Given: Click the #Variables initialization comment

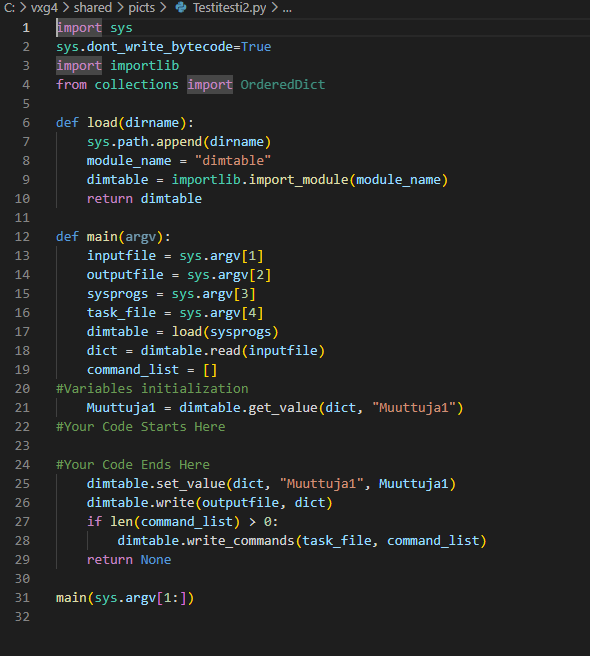Looking at the screenshot, I should click(152, 389).
